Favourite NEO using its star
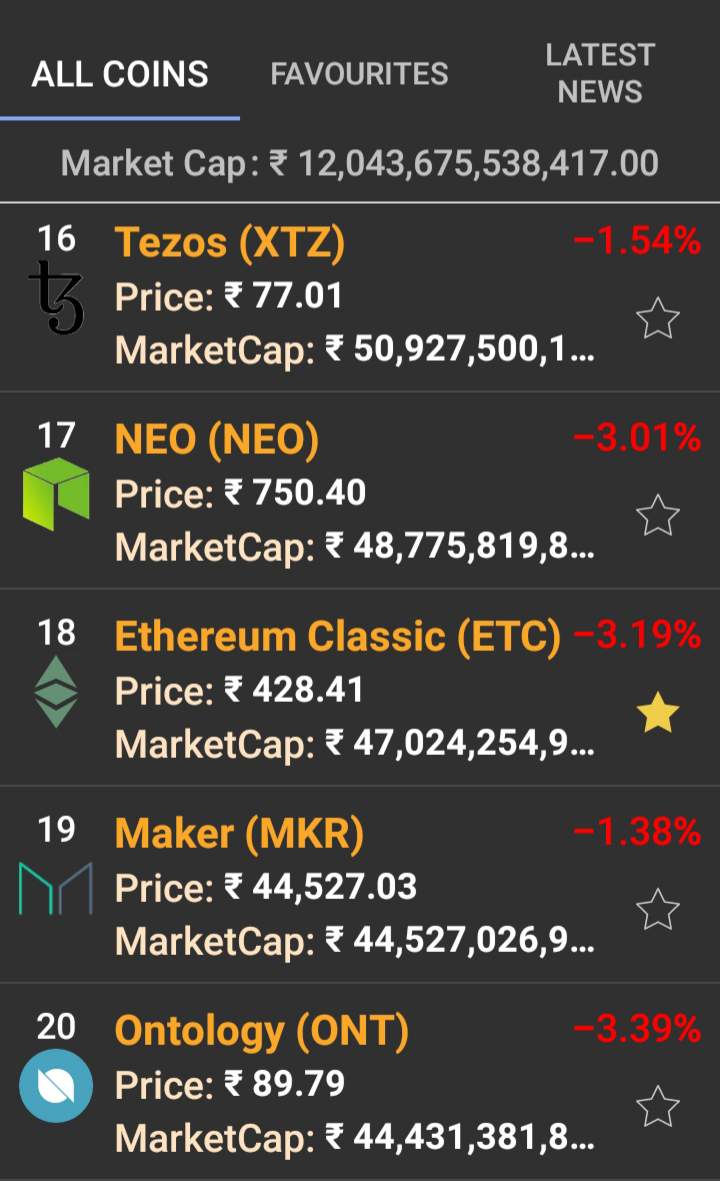720x1181 pixels. point(657,516)
